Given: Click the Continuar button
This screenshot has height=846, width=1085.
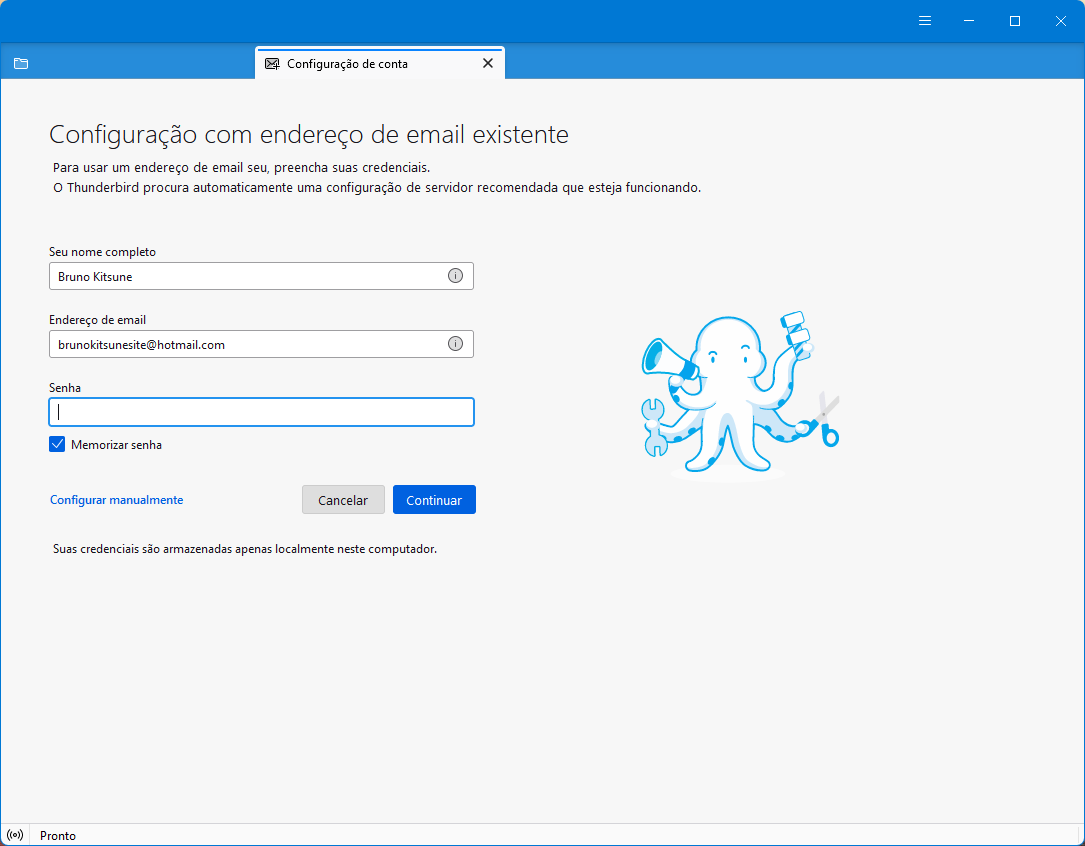Looking at the screenshot, I should [434, 499].
